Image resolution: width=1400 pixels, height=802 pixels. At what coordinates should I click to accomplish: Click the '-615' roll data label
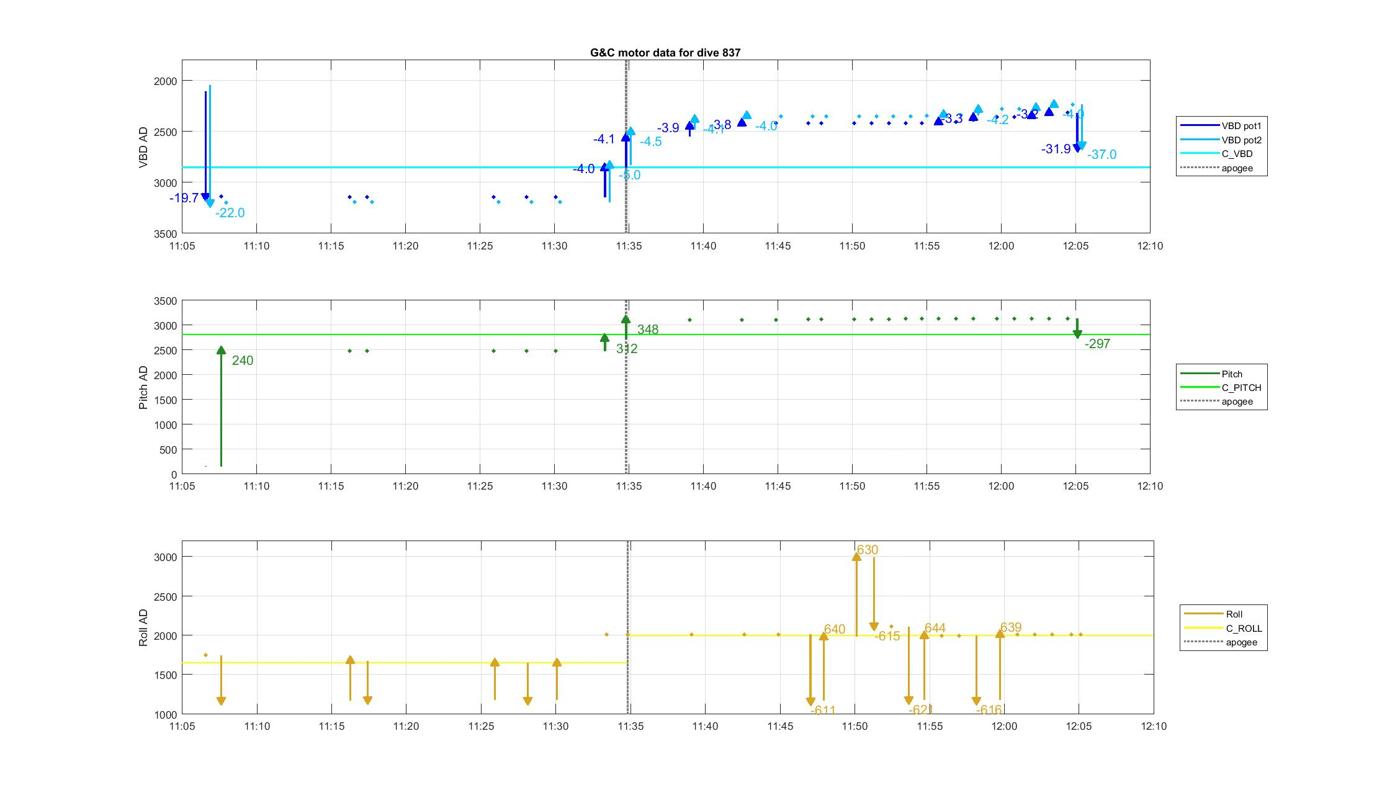tap(887, 636)
